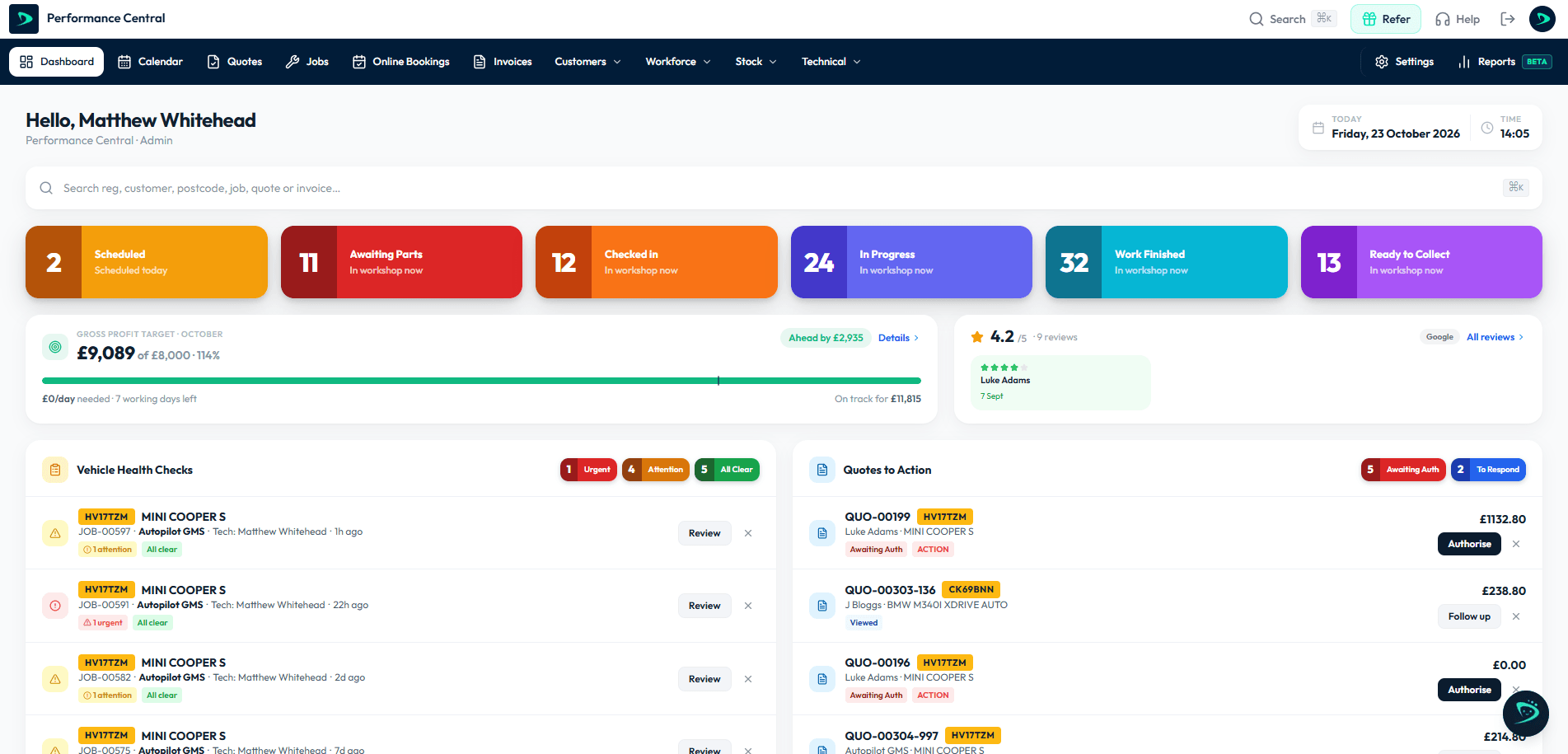This screenshot has width=1568, height=754.
Task: Click the Refer button
Action: click(x=1386, y=19)
